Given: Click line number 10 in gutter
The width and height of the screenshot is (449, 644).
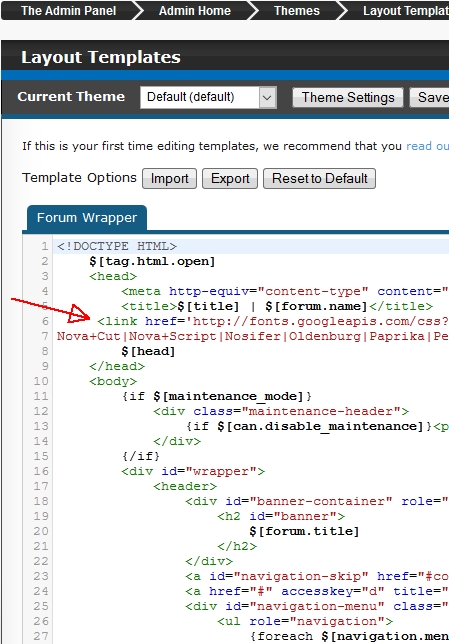Looking at the screenshot, I should [41, 381].
